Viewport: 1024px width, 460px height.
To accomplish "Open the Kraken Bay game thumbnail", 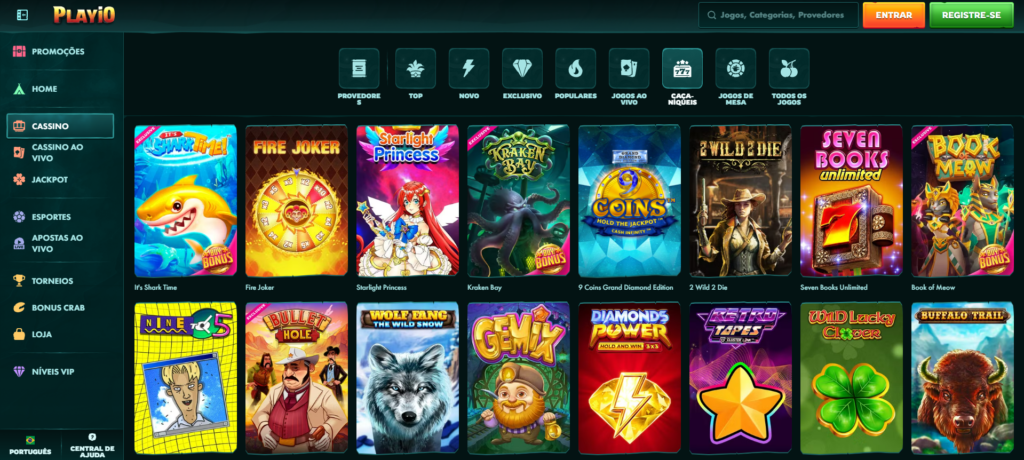I will tap(519, 201).
